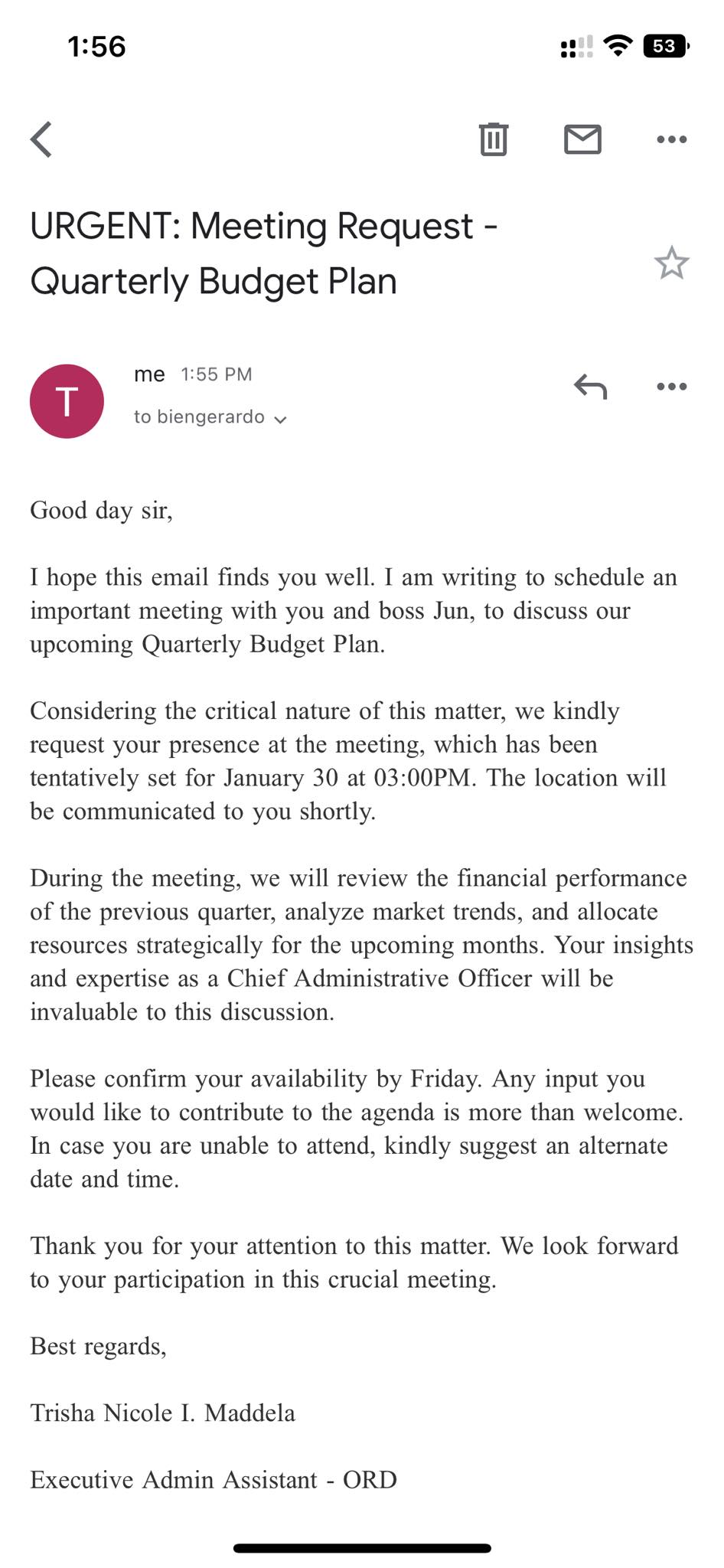The height and width of the screenshot is (1568, 724).
Task: Expand recipient details chevron next to biengerardo
Action: click(x=280, y=419)
